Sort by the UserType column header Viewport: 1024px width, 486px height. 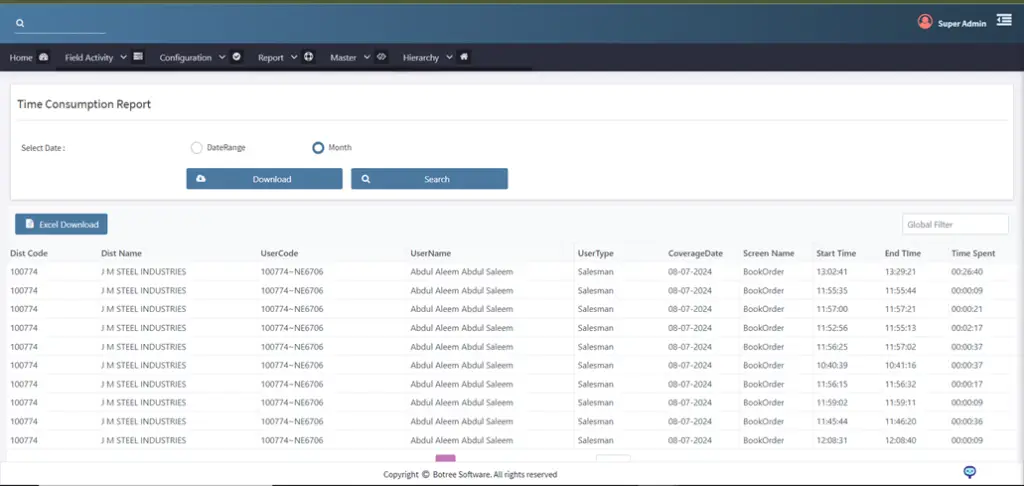tap(596, 253)
